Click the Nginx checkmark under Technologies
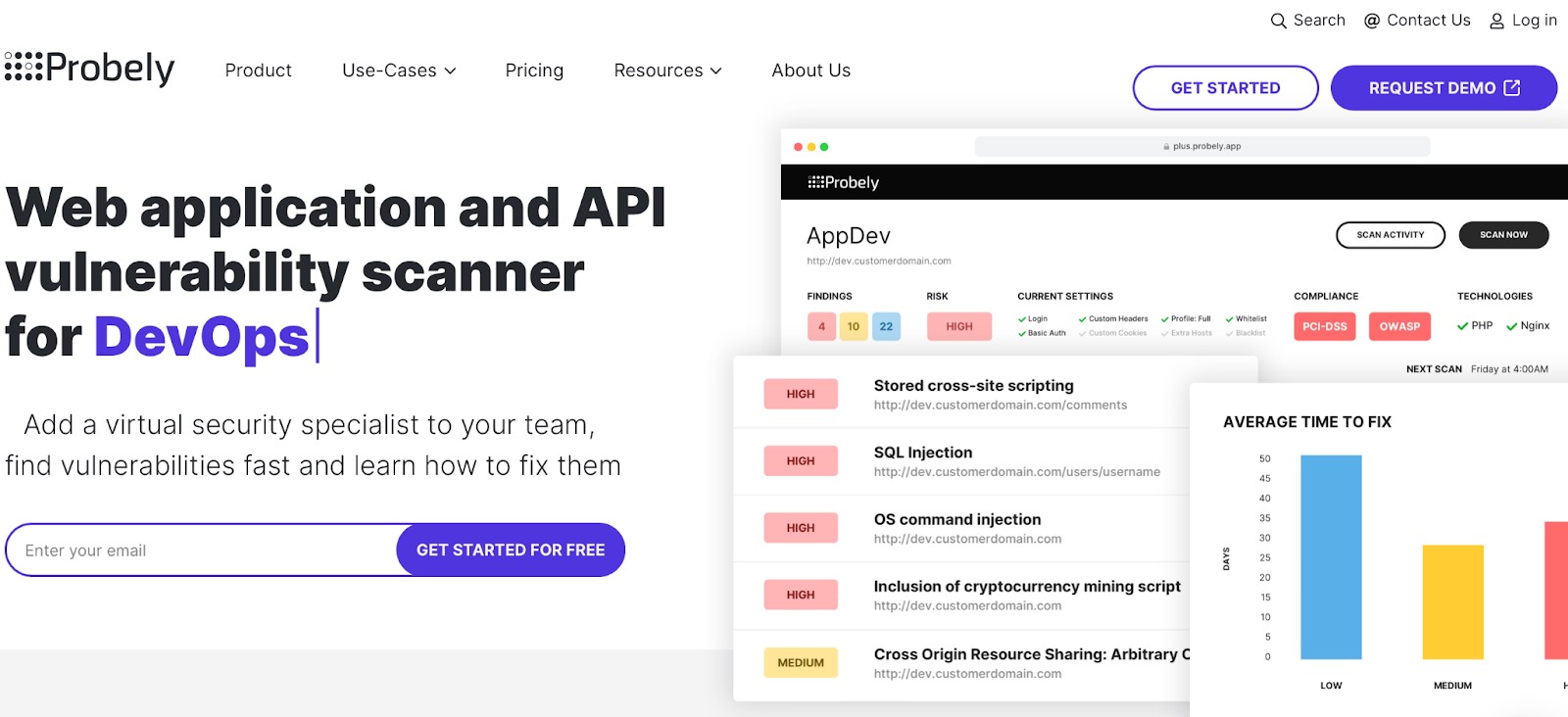This screenshot has height=717, width=1568. click(x=1512, y=326)
